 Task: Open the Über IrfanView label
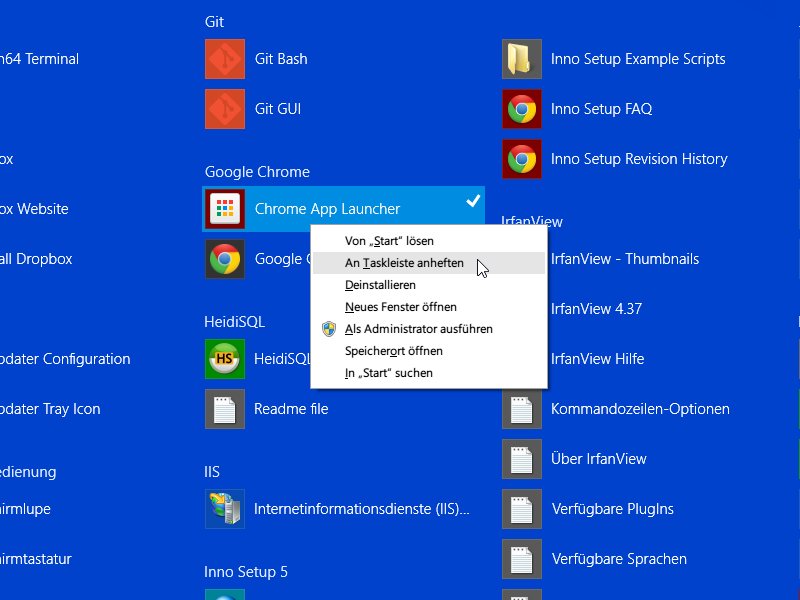point(599,459)
